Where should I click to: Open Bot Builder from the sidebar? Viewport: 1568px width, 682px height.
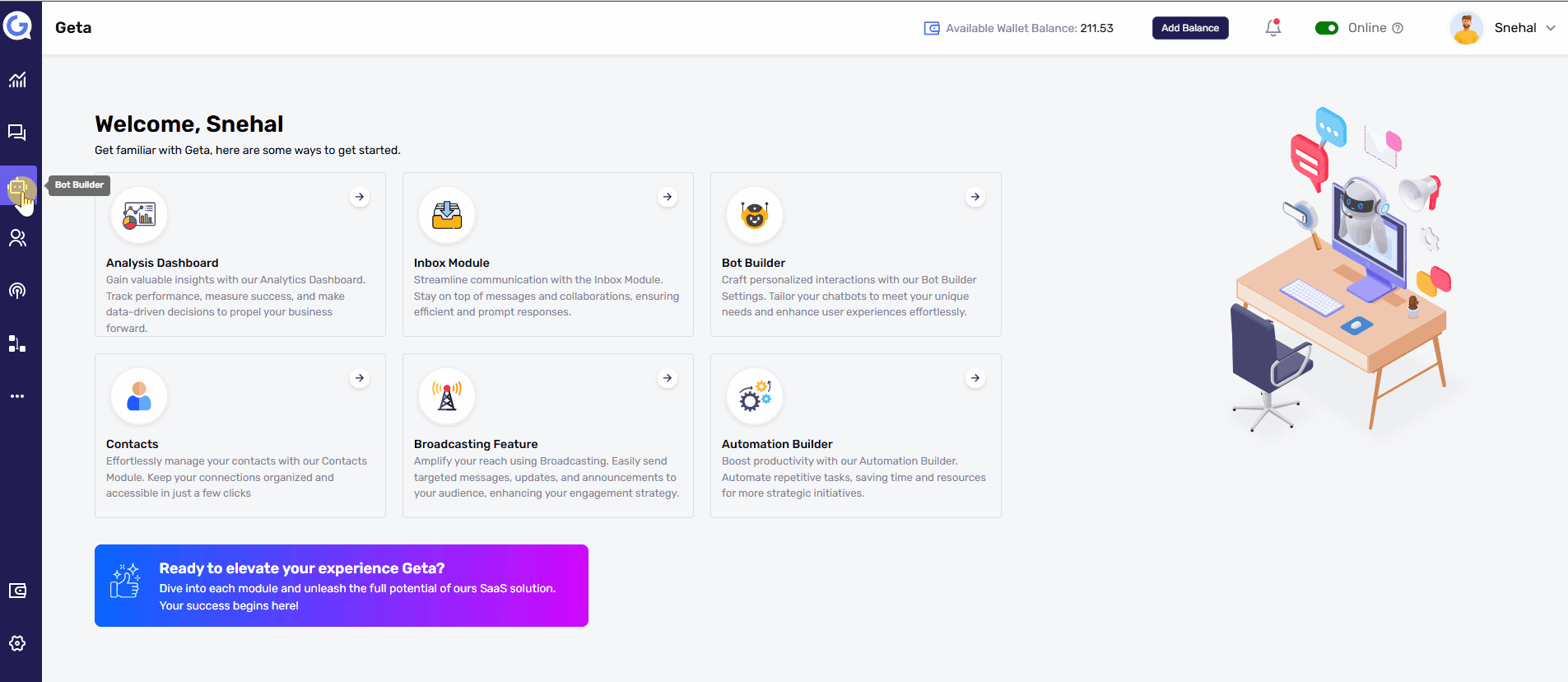coord(18,187)
